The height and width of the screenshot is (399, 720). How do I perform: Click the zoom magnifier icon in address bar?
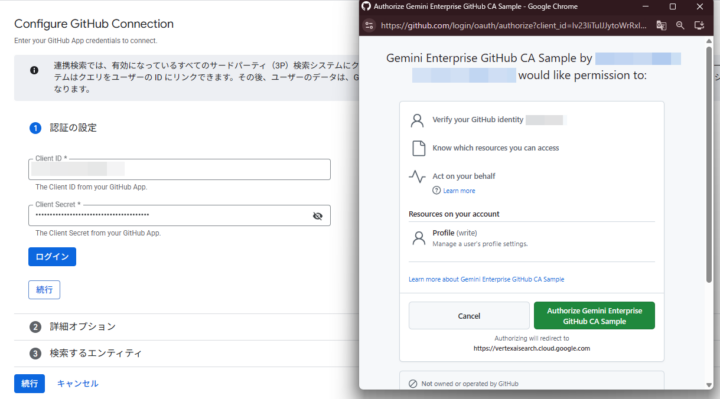[680, 26]
